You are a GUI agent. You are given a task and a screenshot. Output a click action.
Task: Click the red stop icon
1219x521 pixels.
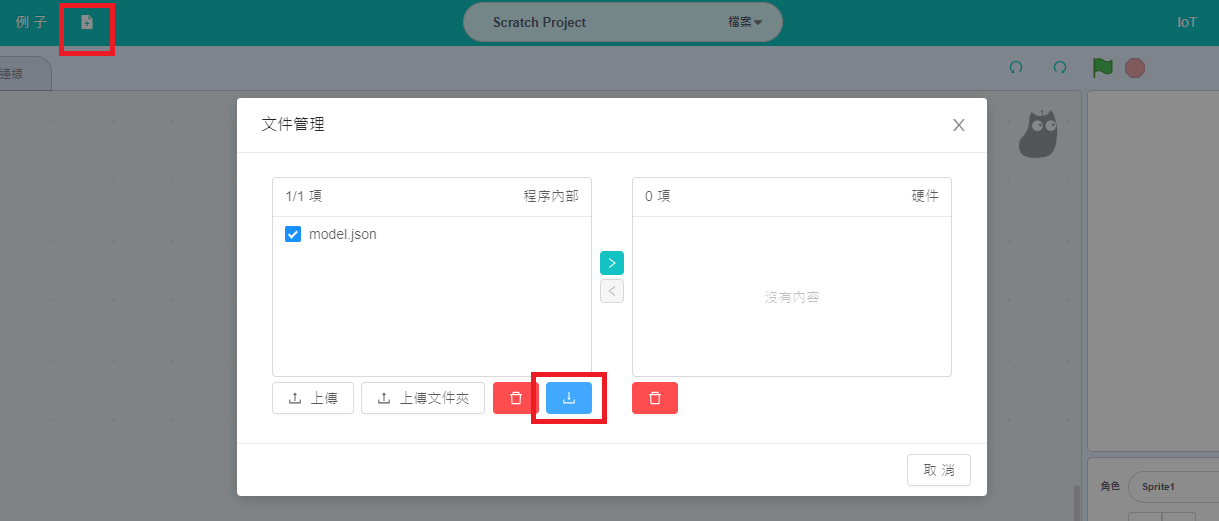tap(1135, 68)
